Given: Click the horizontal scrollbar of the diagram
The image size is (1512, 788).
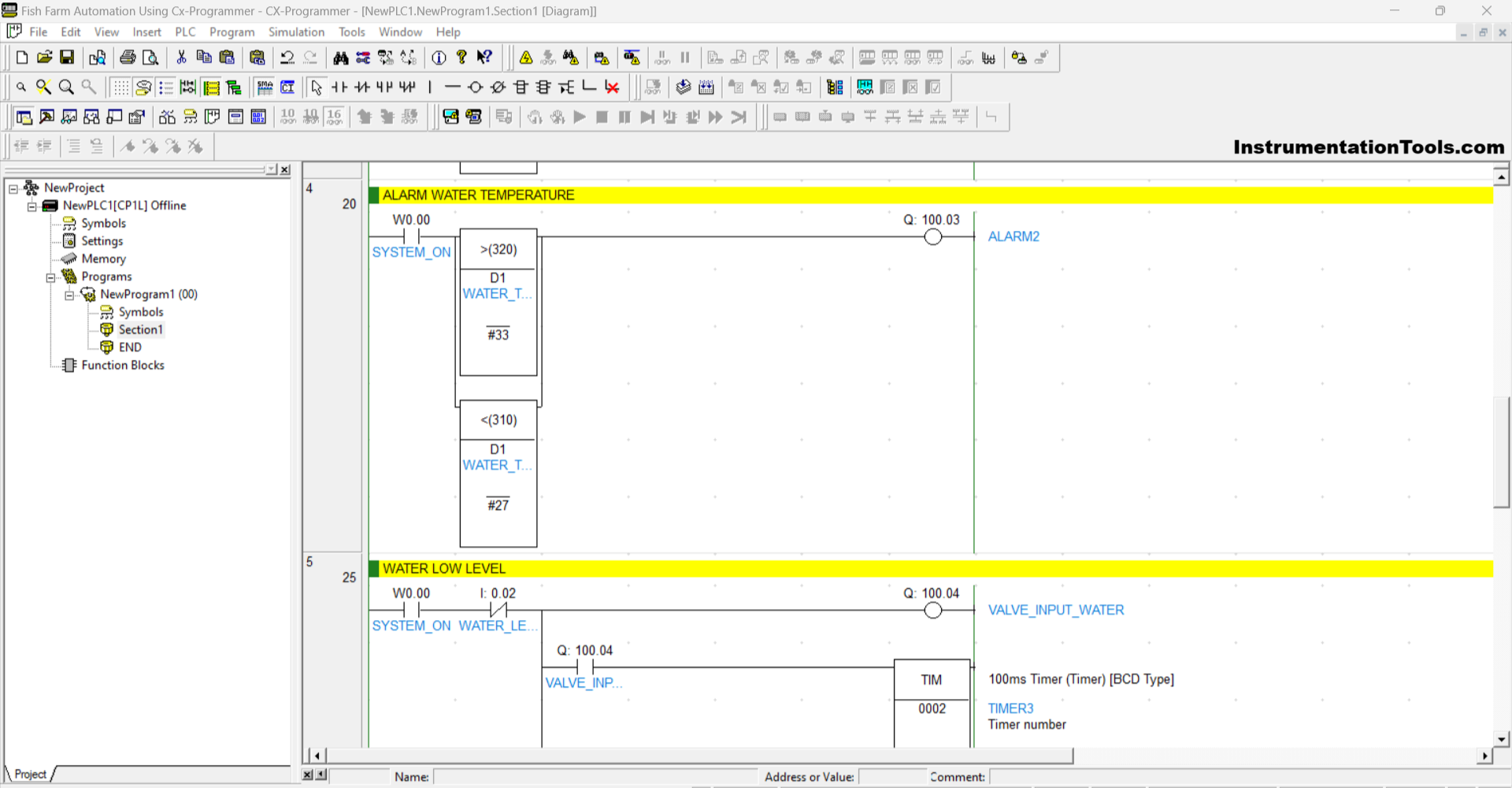Looking at the screenshot, I should coord(700,756).
